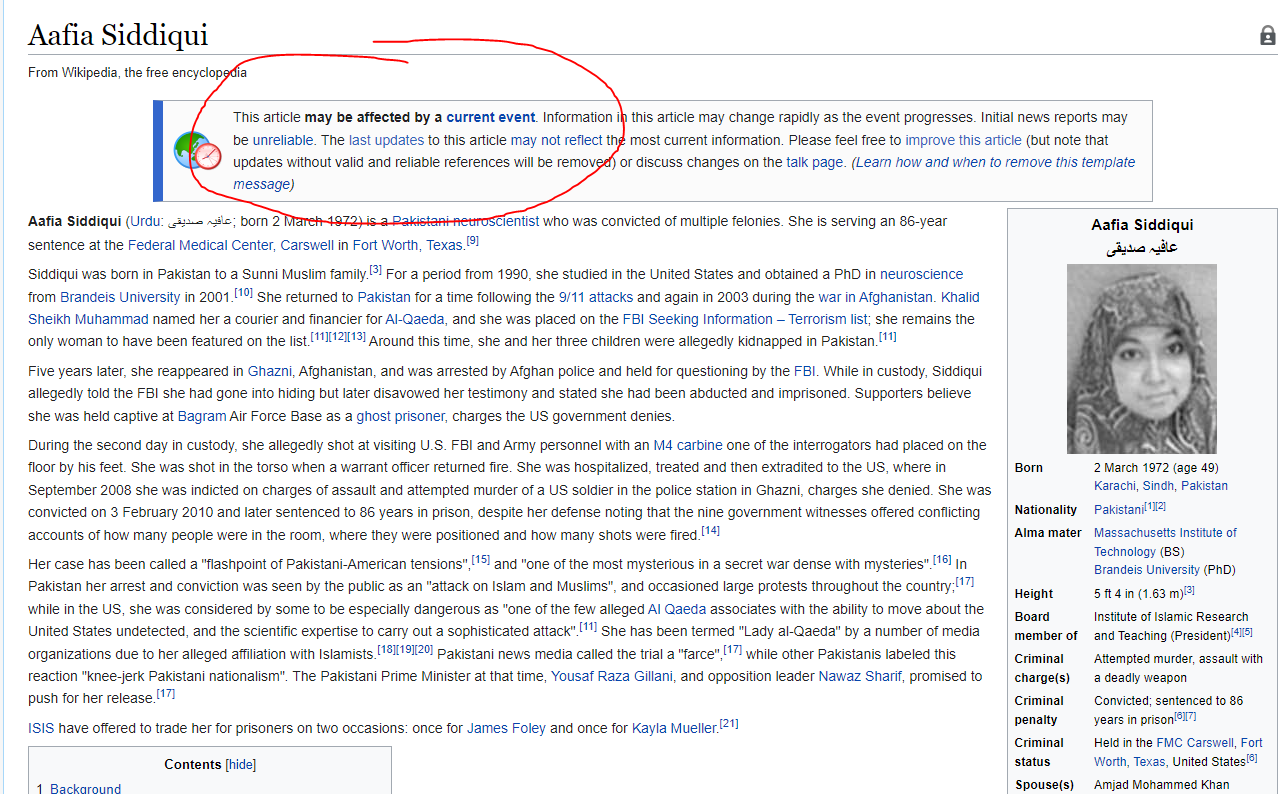Viewport: 1284px width, 794px height.
Task: Open the Karachi link in the infobox
Action: pos(1115,486)
